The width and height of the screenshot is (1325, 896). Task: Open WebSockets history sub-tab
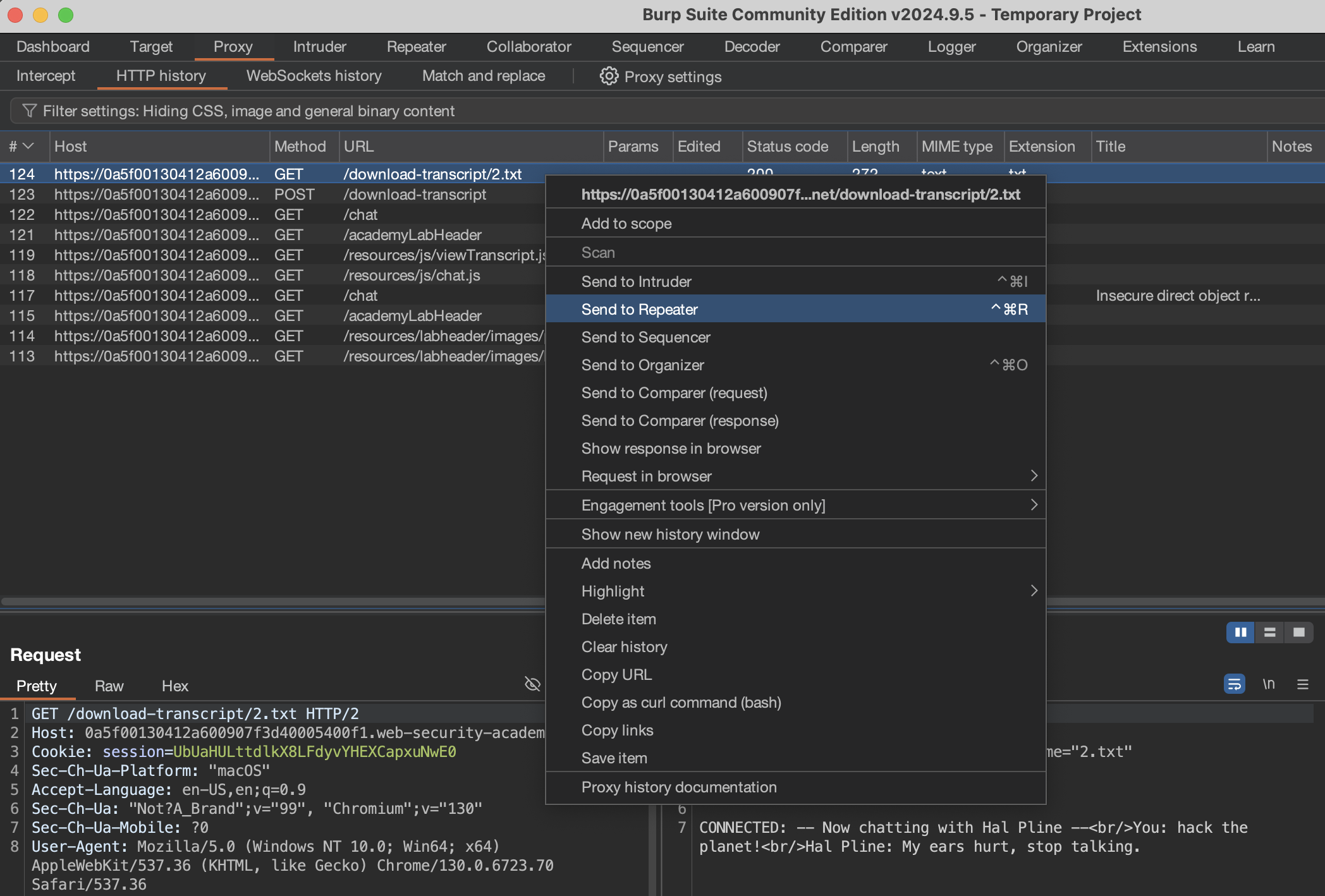click(x=314, y=76)
